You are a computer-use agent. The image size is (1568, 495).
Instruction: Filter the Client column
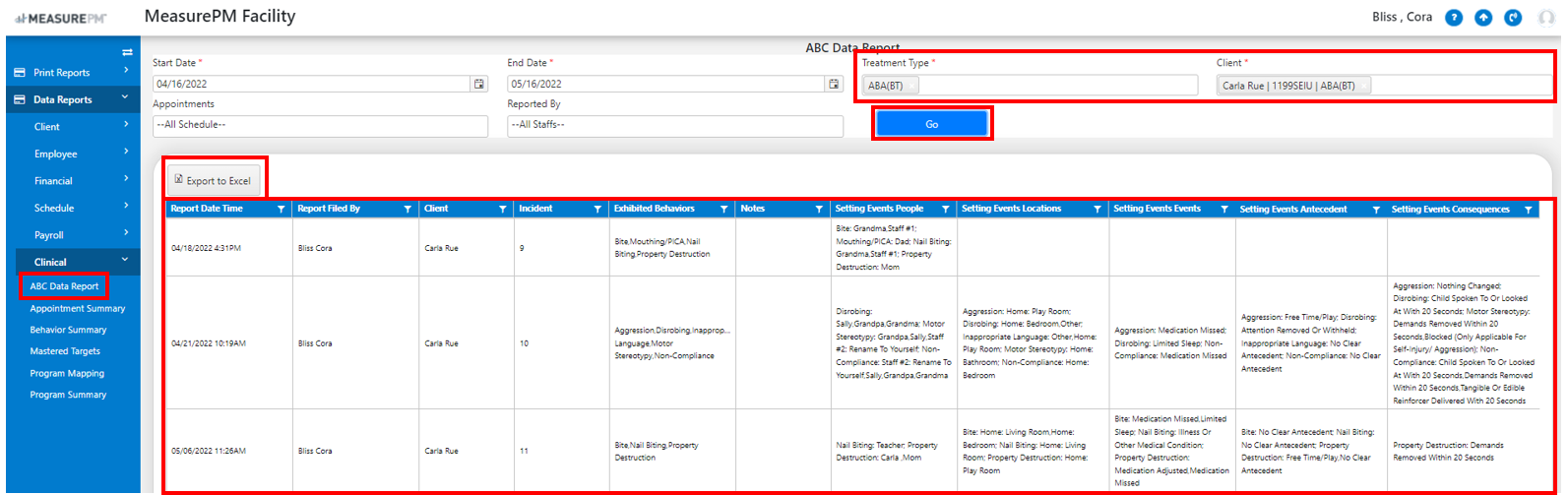(x=503, y=210)
